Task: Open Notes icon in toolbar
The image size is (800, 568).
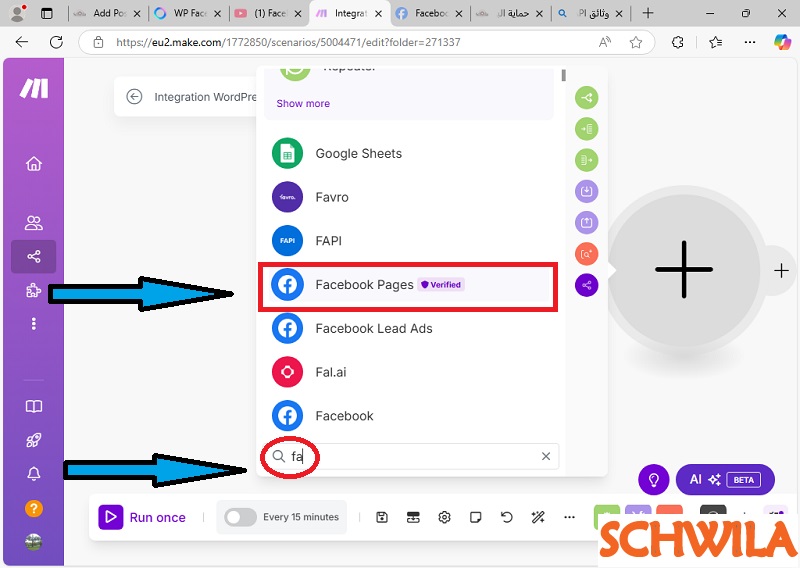Action: pos(476,517)
